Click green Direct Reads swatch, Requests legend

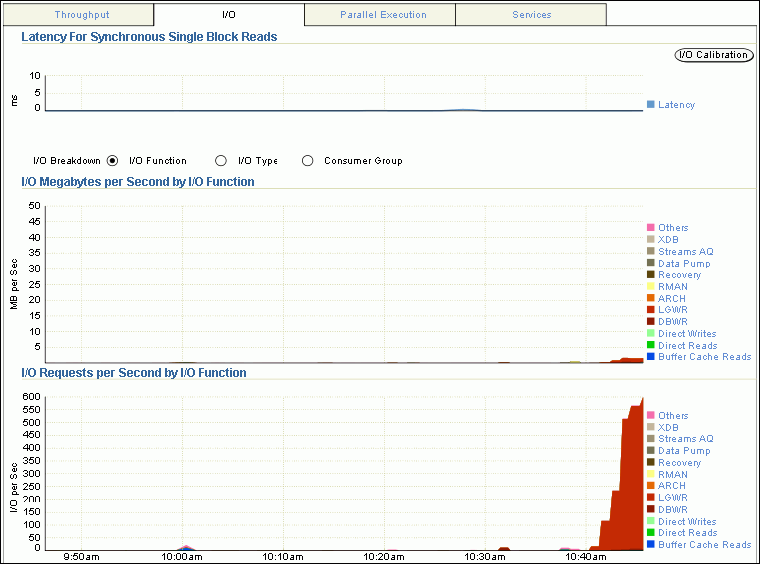tap(651, 533)
